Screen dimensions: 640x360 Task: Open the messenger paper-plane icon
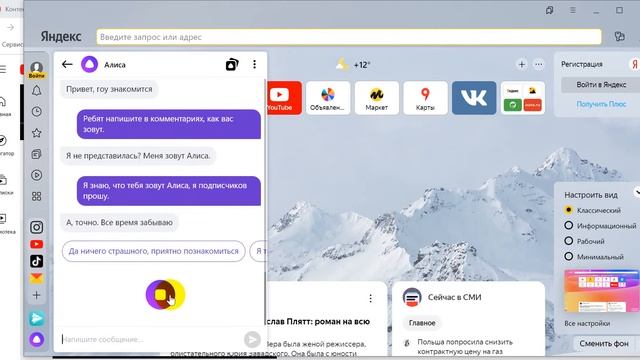(x=36, y=318)
